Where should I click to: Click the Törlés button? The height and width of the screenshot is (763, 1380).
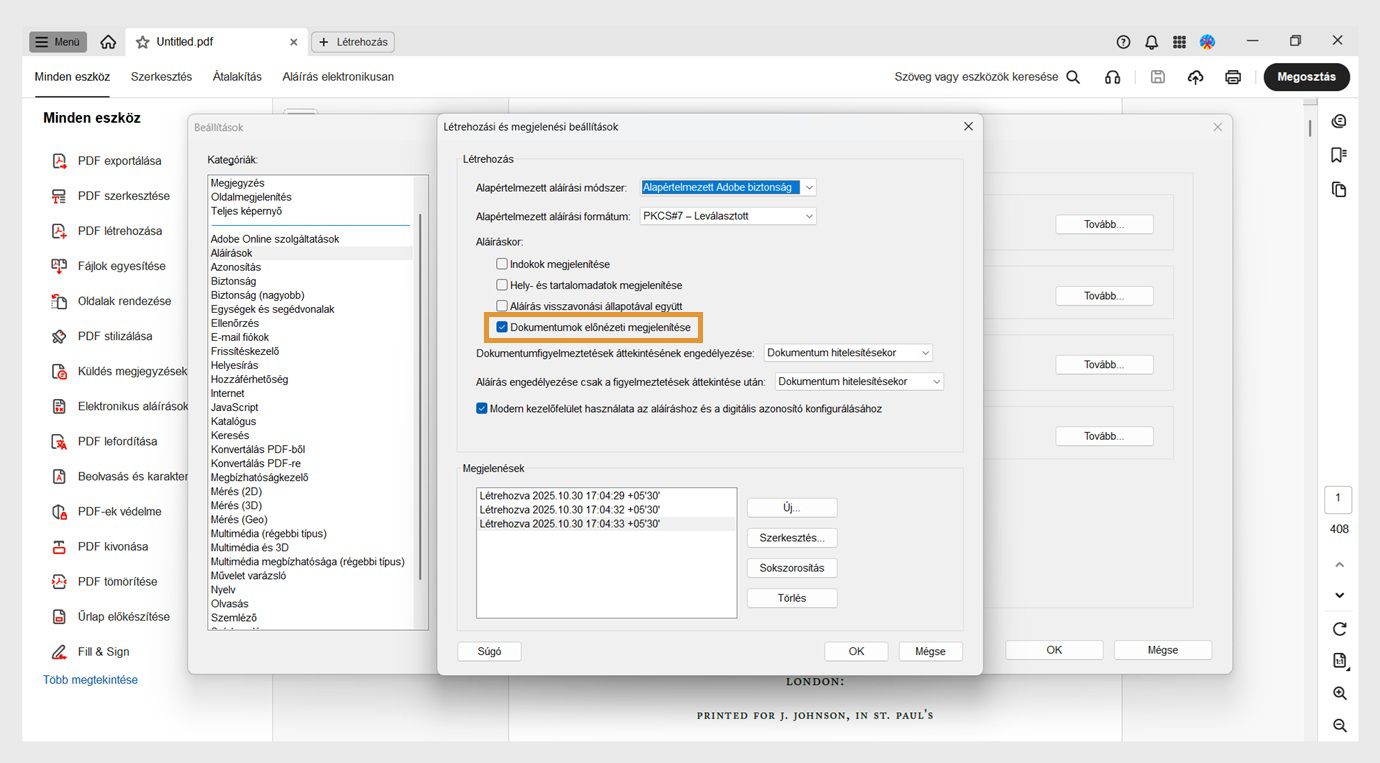click(x=792, y=598)
